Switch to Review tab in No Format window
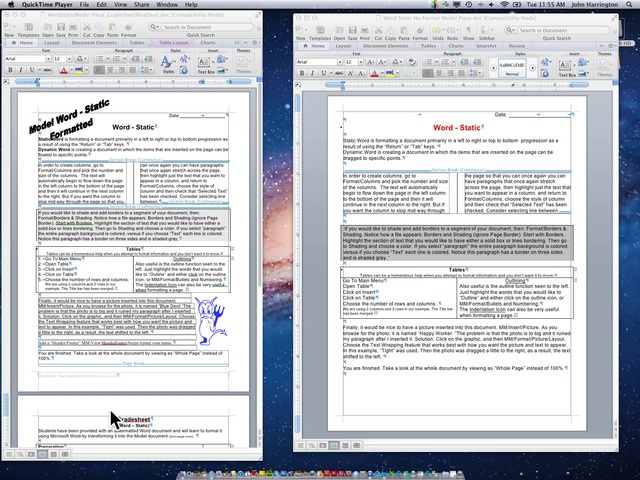The width and height of the screenshot is (640, 480). [x=516, y=46]
